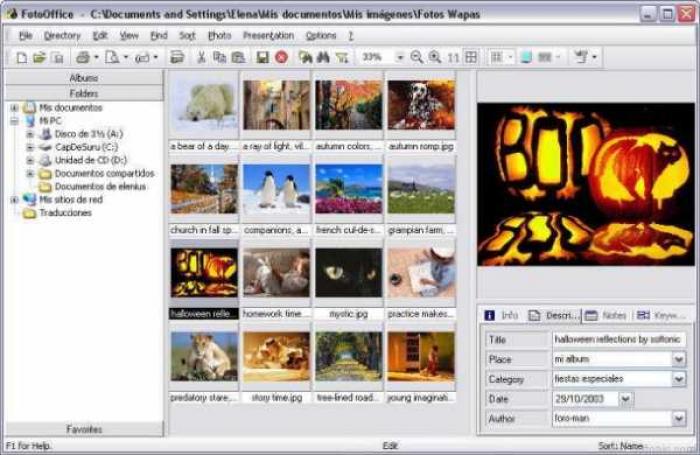This screenshot has width=700, height=455.
Task: Click the Print preview page icon
Action: 112,58
